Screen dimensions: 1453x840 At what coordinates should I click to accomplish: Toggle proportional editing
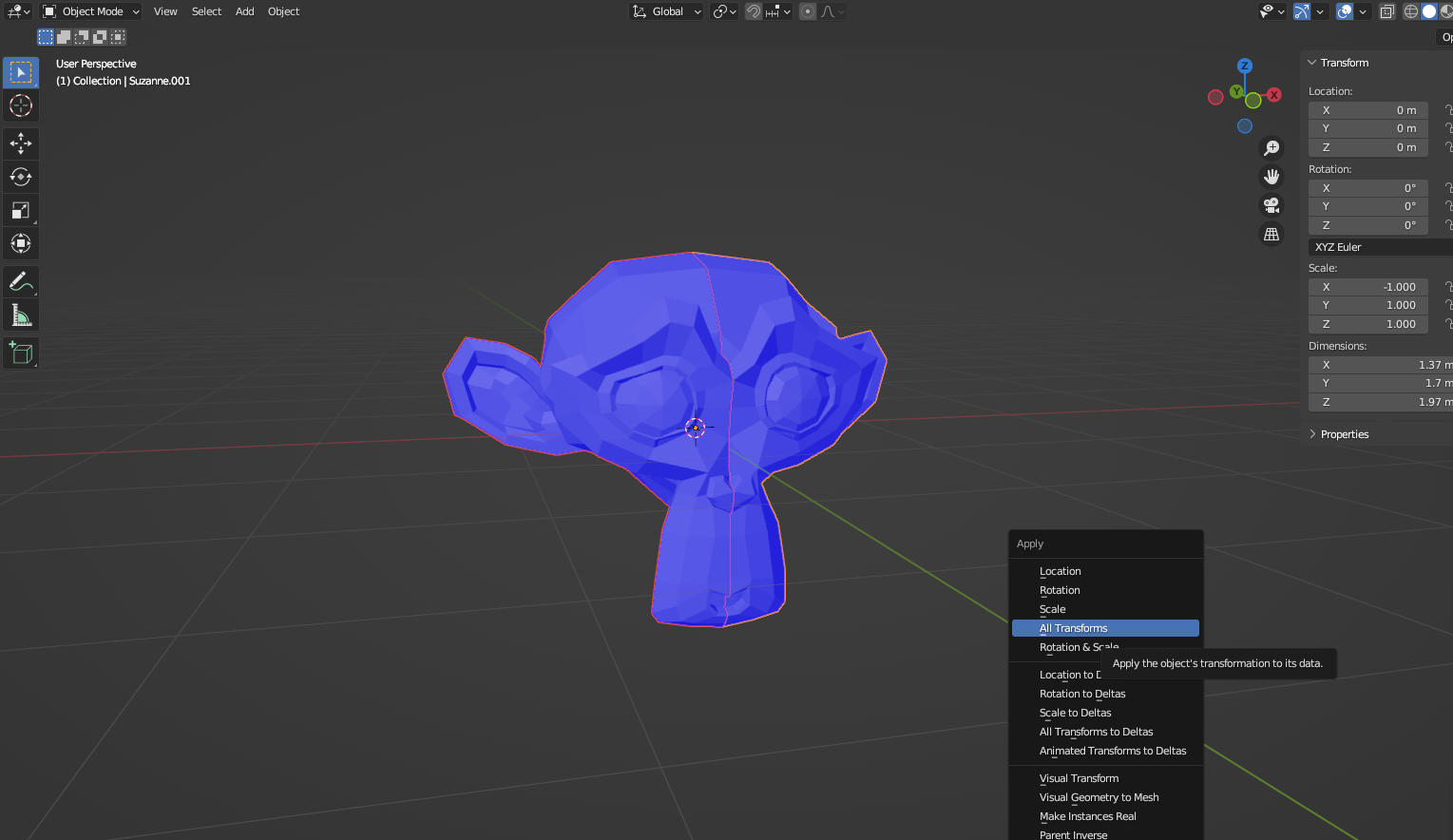(808, 11)
